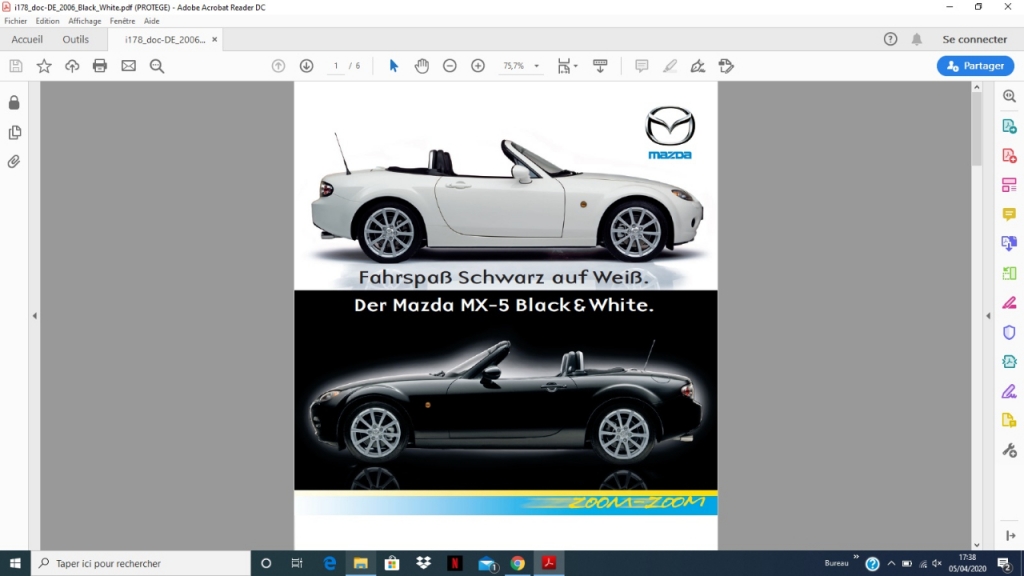This screenshot has width=1024, height=576.
Task: Open Netflix from the taskbar
Action: pos(455,563)
